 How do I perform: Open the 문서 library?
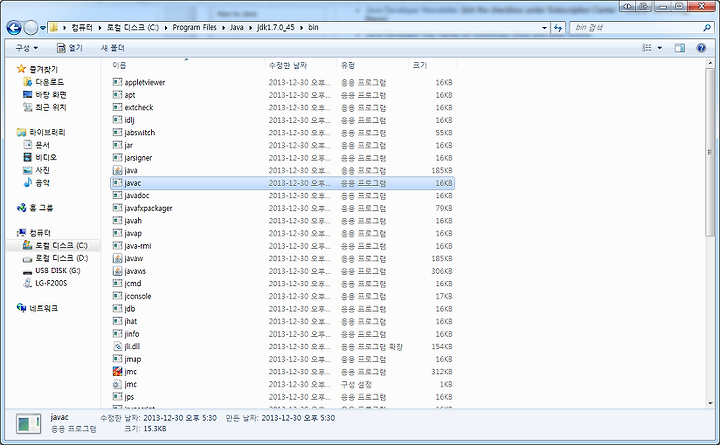click(36, 145)
